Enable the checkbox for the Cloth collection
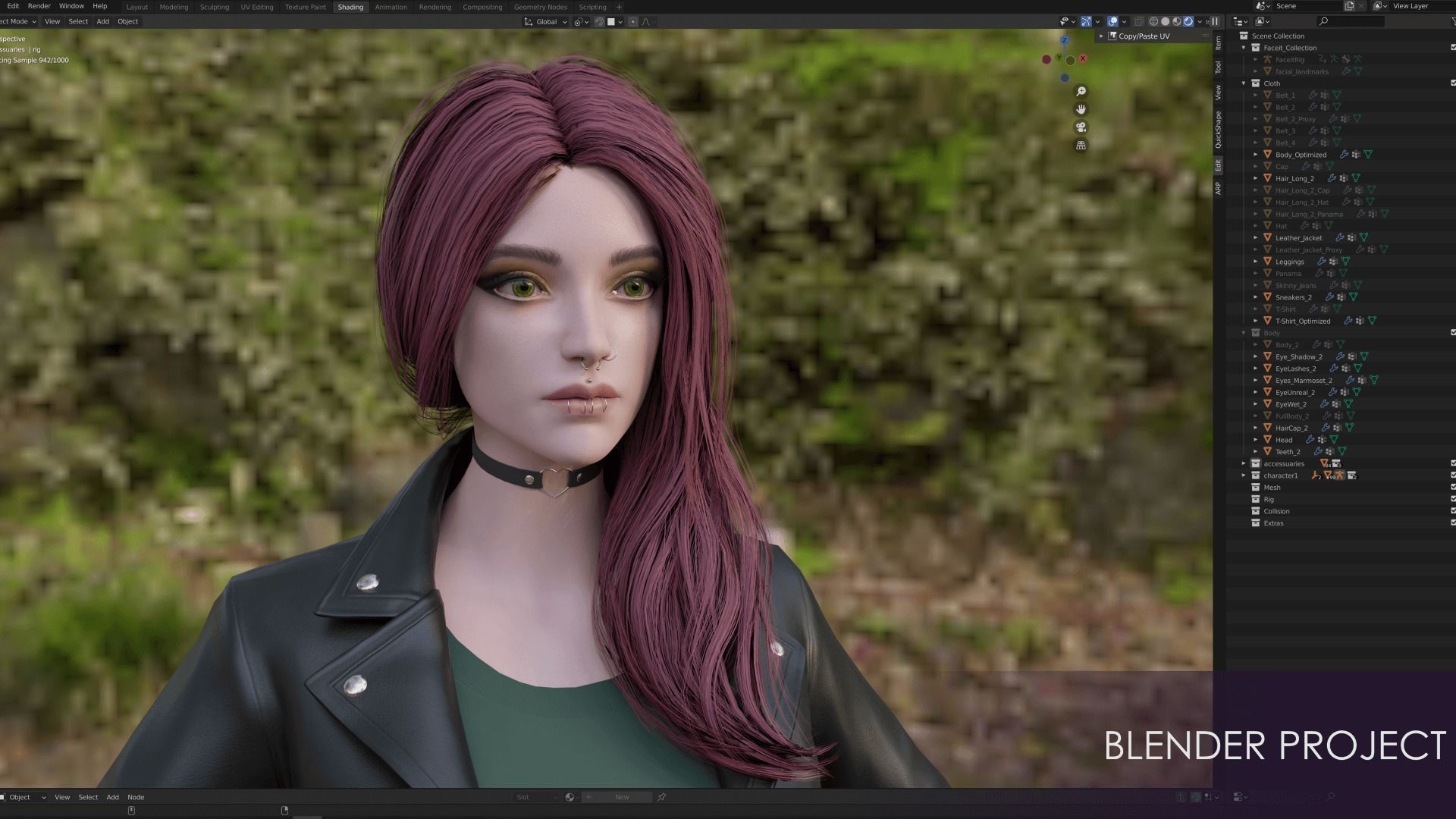 point(1451,83)
